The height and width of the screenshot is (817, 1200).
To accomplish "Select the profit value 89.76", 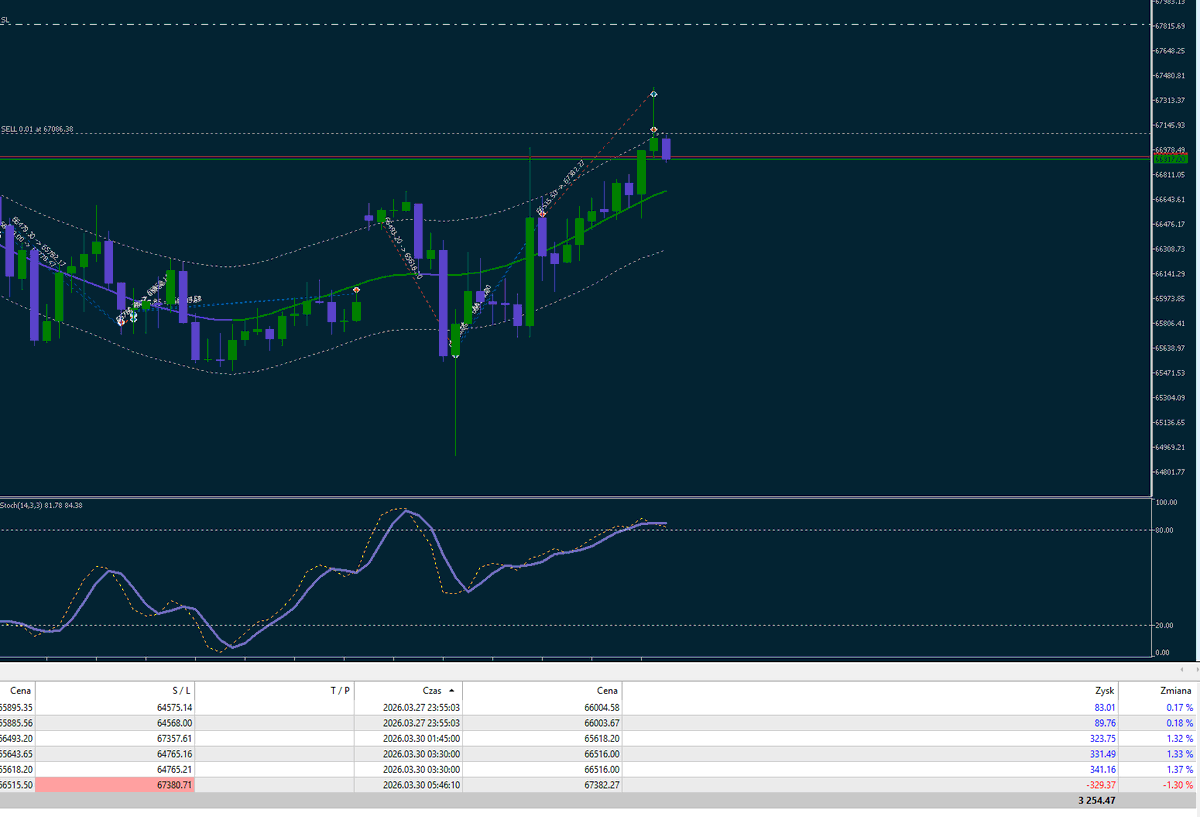I will tap(1104, 722).
